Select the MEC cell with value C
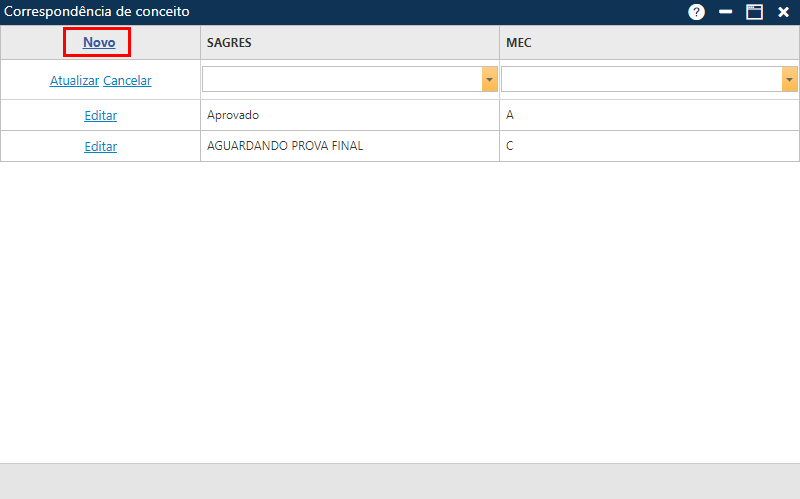The image size is (800, 499). (510, 146)
